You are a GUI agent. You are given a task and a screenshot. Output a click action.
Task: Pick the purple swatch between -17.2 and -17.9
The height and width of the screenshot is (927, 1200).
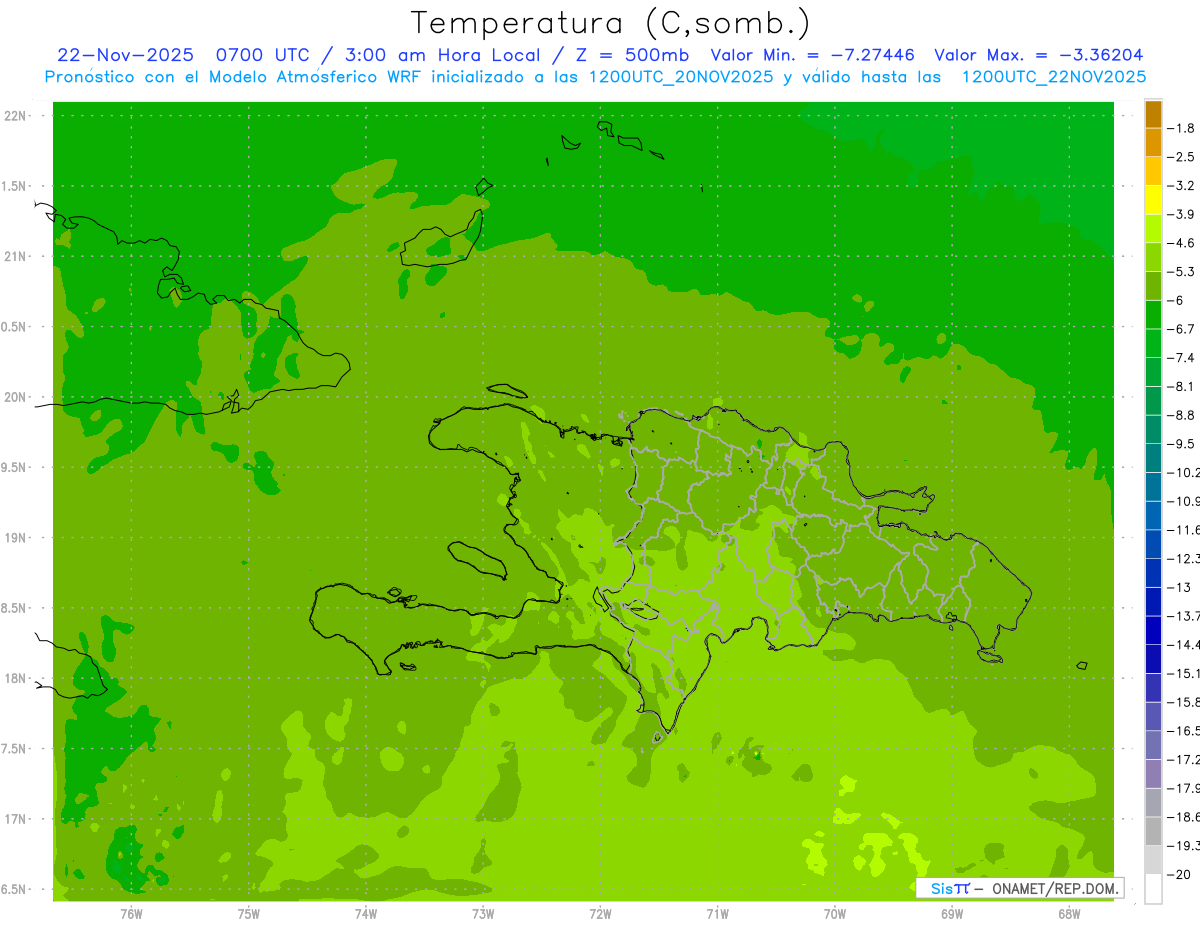click(1153, 774)
